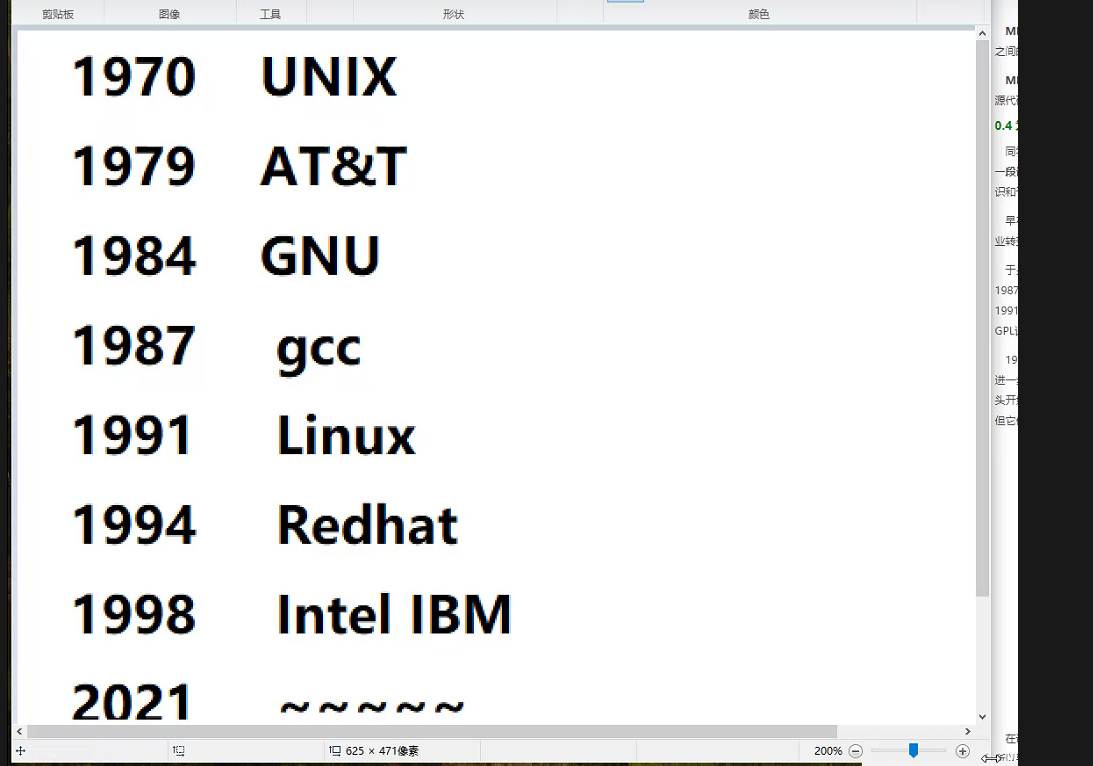Image resolution: width=1093 pixels, height=766 pixels.
Task: Click the zoom out minus icon
Action: 856,750
